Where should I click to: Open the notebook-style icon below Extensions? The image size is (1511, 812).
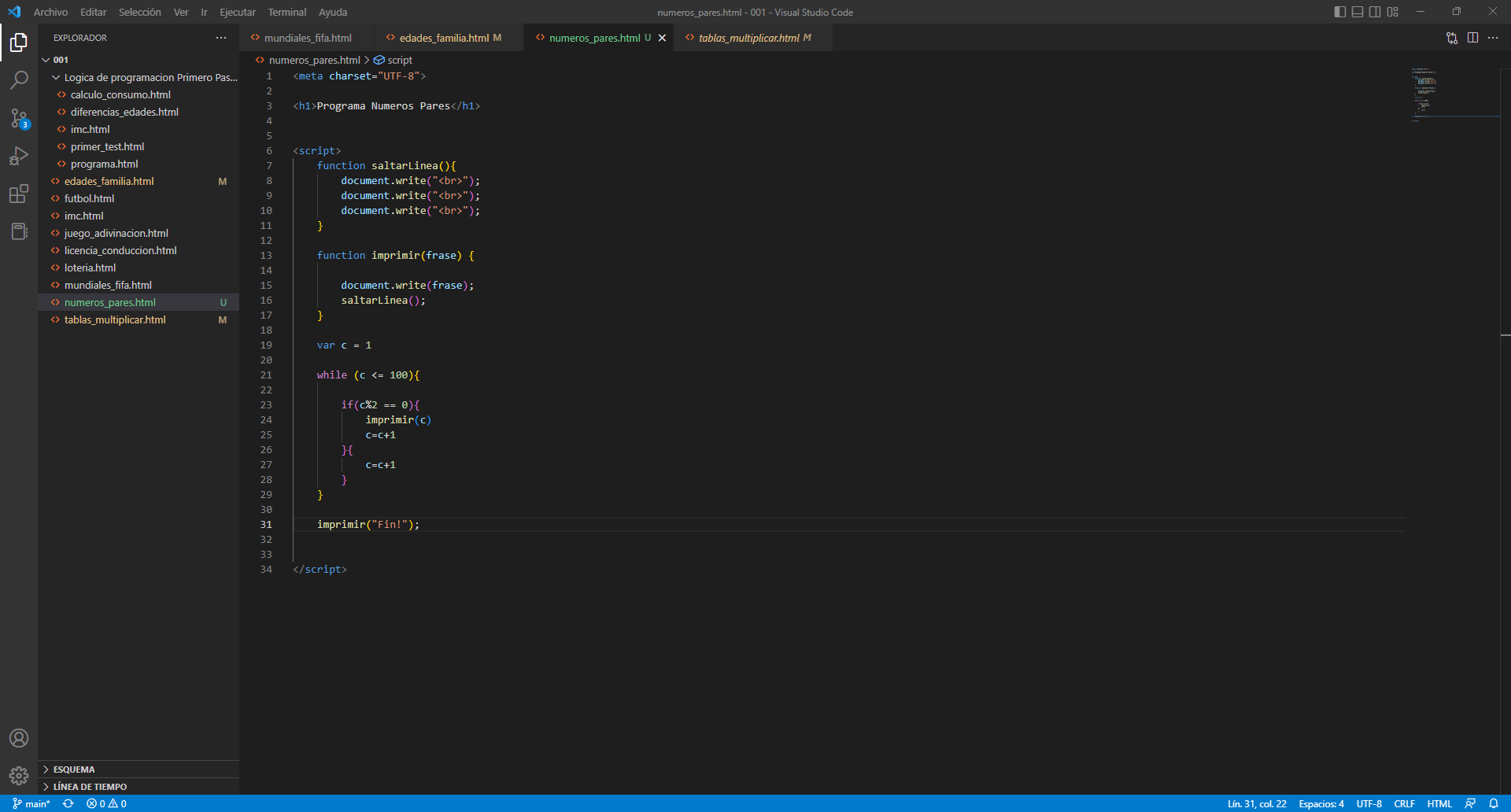pyautogui.click(x=19, y=231)
